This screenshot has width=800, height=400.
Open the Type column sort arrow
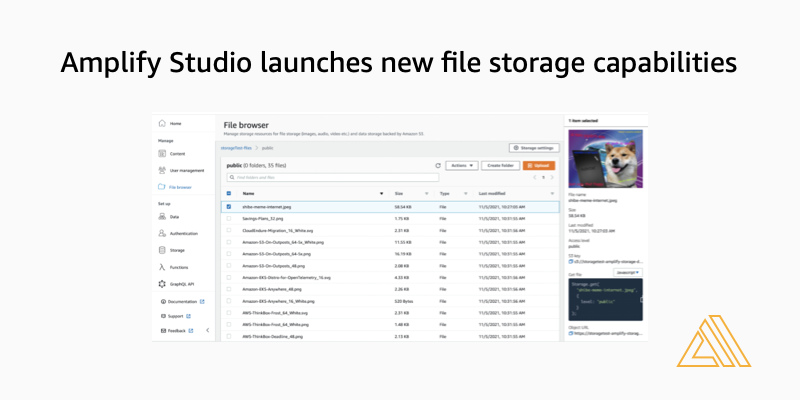coord(465,194)
